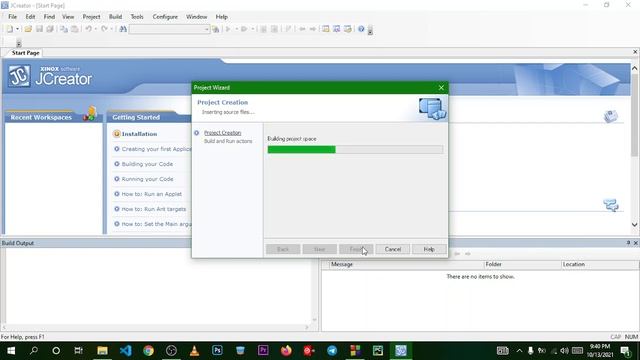Screen dimensions: 640x360
Task: Open Telegram from taskbar
Action: point(332,351)
